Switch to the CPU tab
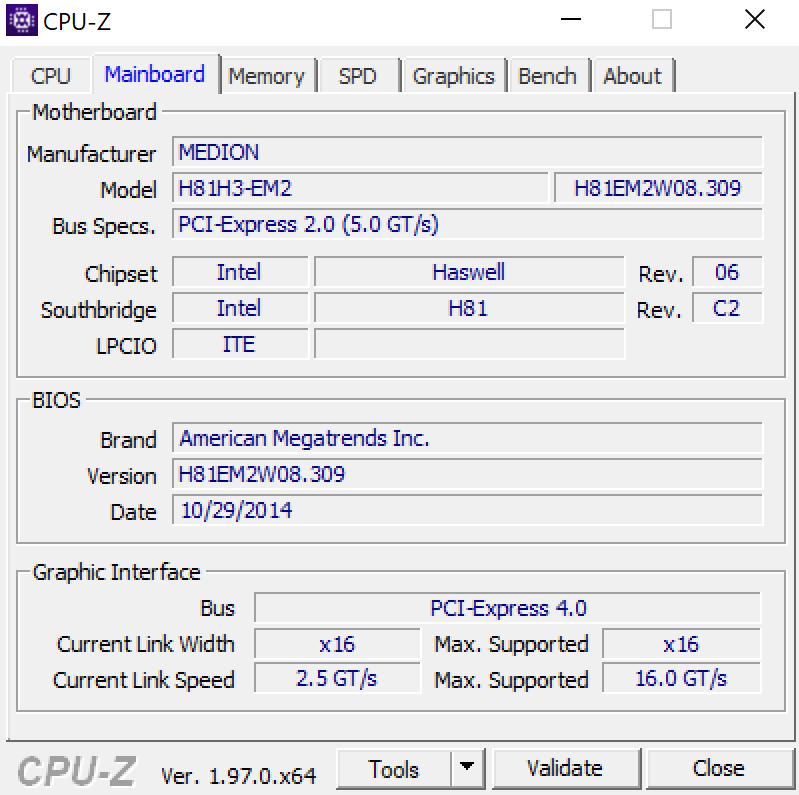799x795 pixels. click(x=51, y=76)
